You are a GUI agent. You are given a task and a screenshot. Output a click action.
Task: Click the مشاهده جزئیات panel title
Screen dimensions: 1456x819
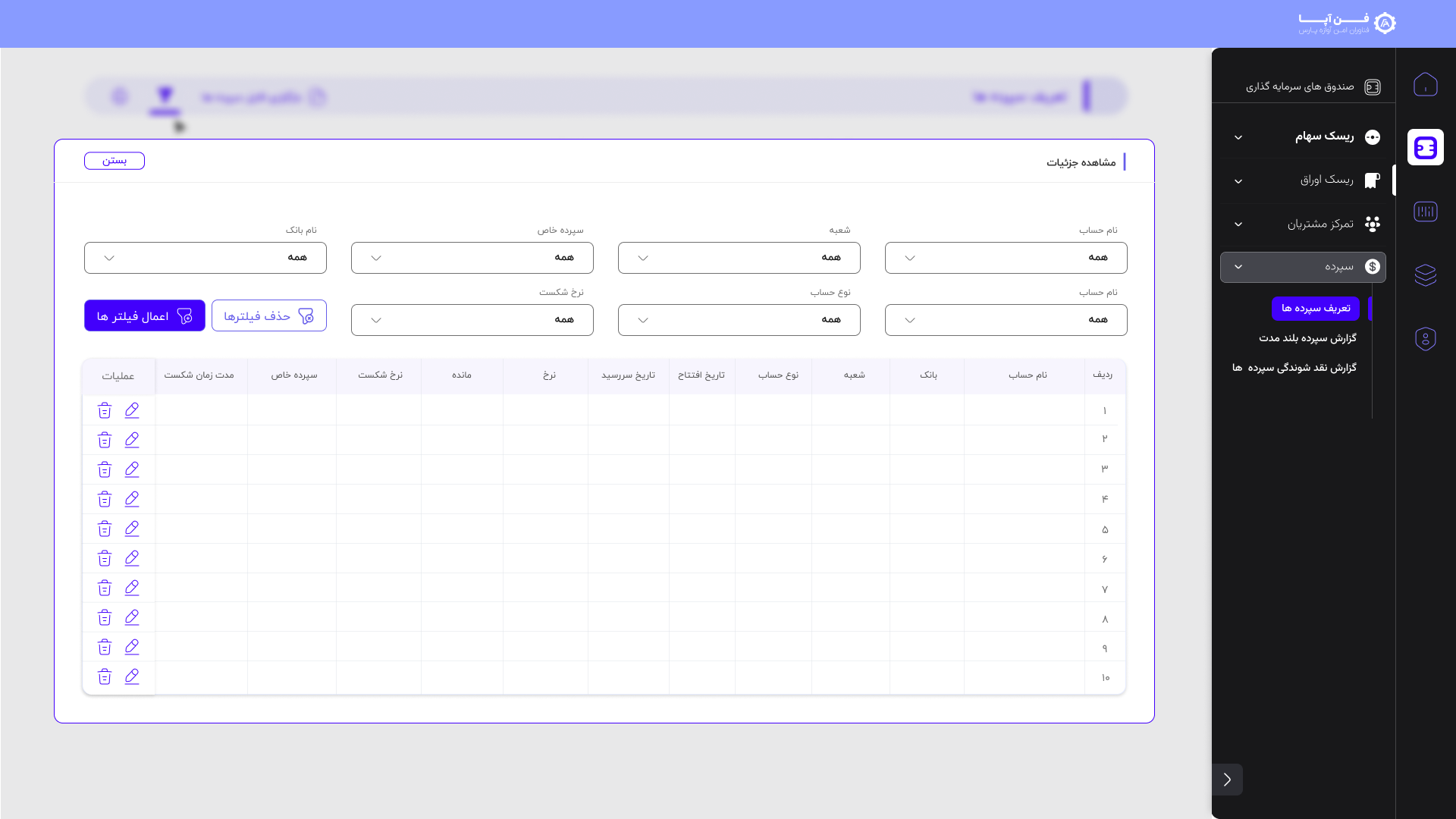pos(1081,162)
